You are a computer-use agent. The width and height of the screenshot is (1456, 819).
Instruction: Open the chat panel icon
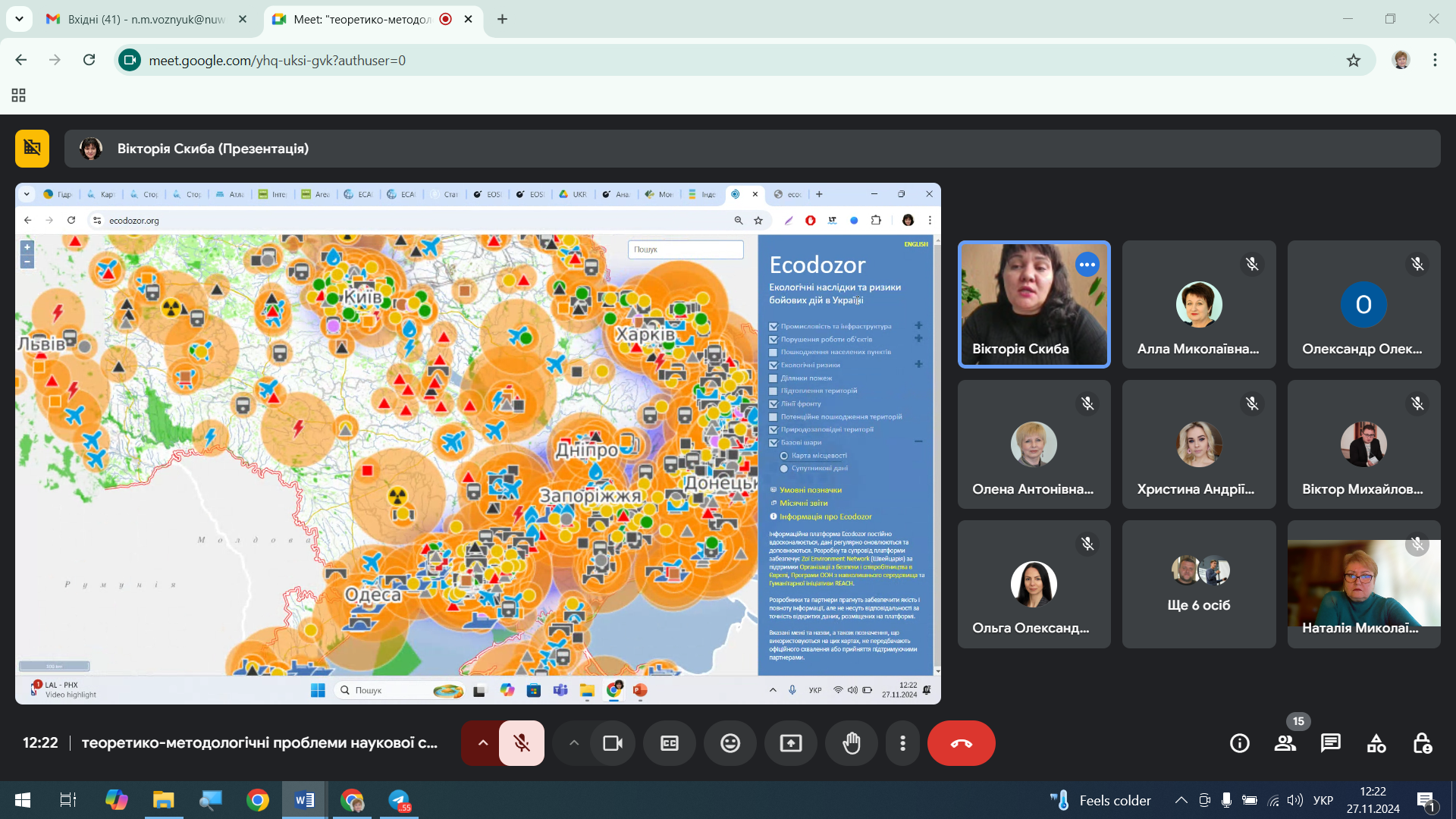pyautogui.click(x=1331, y=743)
